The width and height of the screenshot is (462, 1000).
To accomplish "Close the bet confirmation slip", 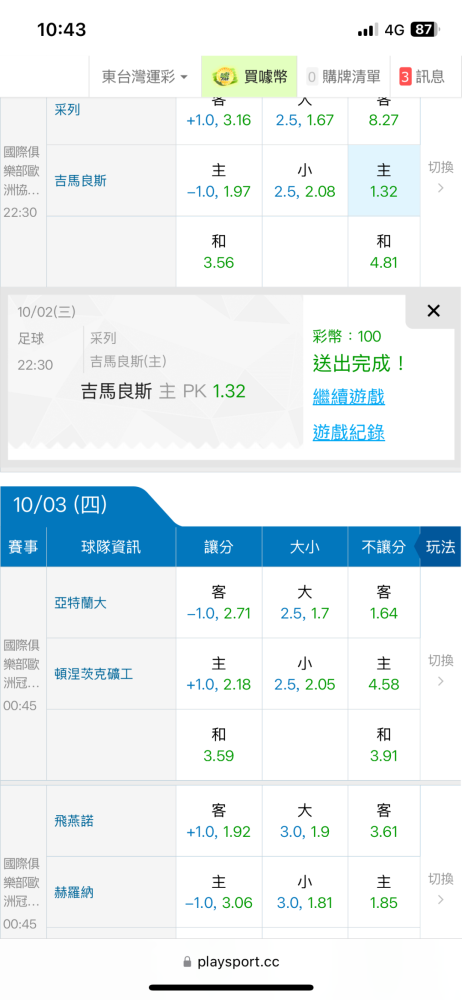I will pyautogui.click(x=433, y=311).
